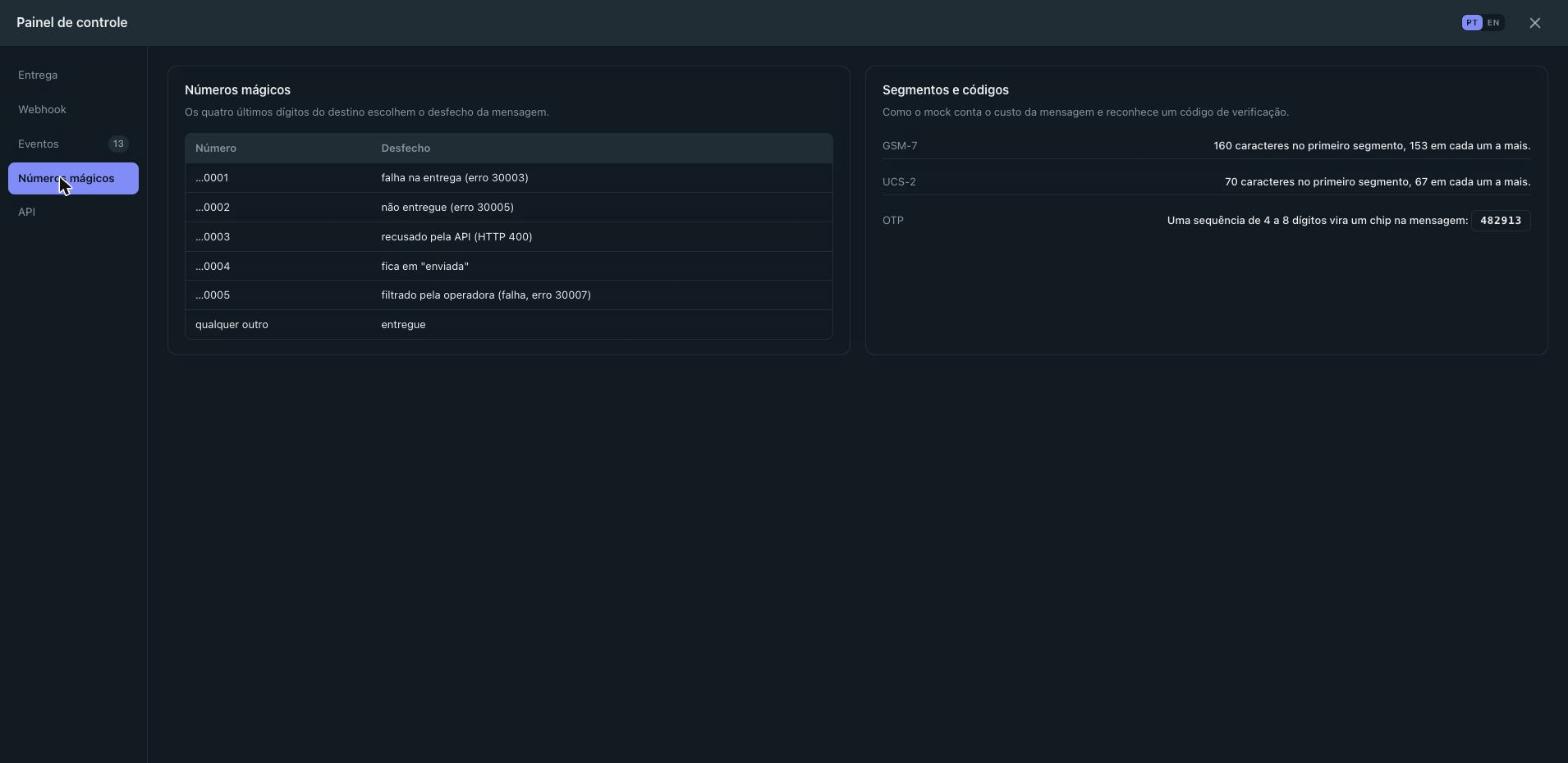Select the ...0001 number cell
Viewport: 1568px width, 763px height.
click(x=212, y=178)
